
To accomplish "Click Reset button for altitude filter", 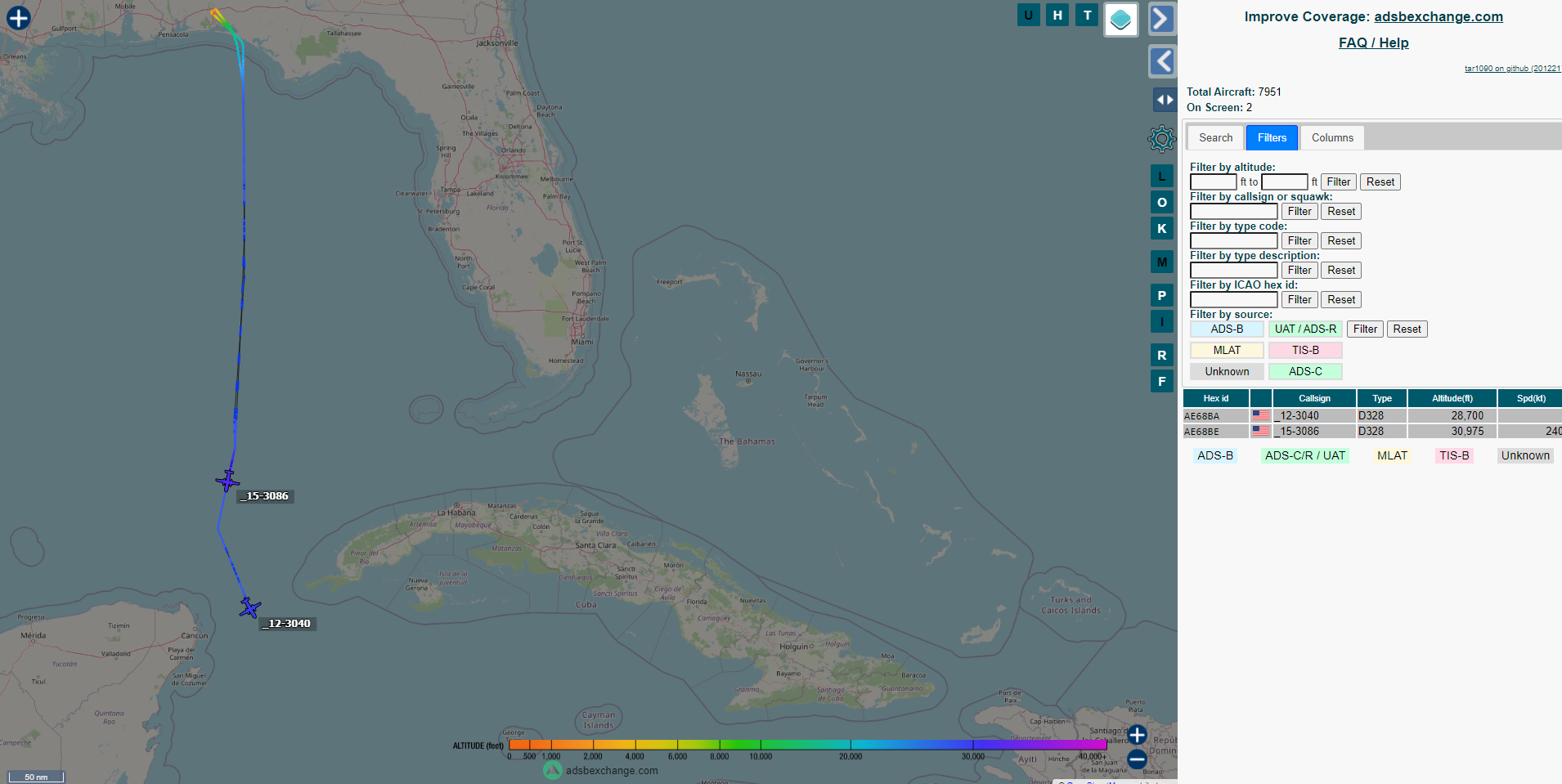I will click(1380, 181).
